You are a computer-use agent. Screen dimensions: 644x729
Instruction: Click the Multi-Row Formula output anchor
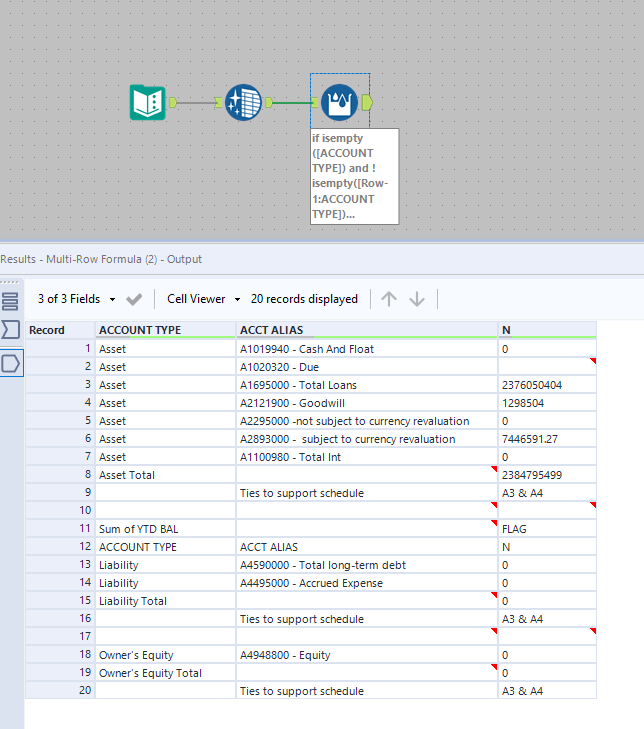pos(366,102)
